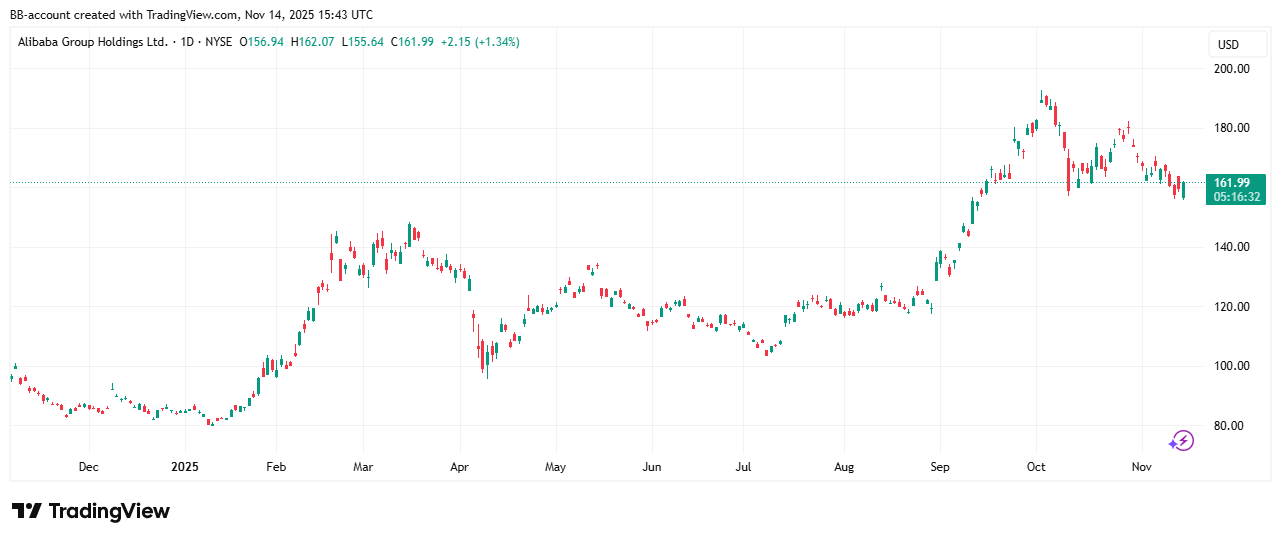Click the Apr label on time axis
Viewport: 1281px width, 541px height.
click(459, 467)
